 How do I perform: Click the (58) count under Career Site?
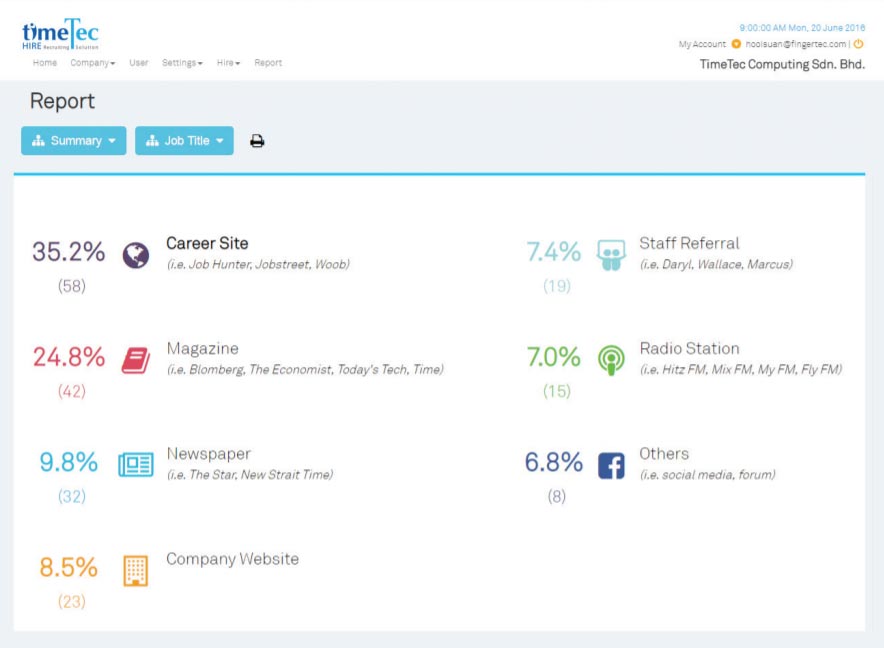[x=72, y=286]
